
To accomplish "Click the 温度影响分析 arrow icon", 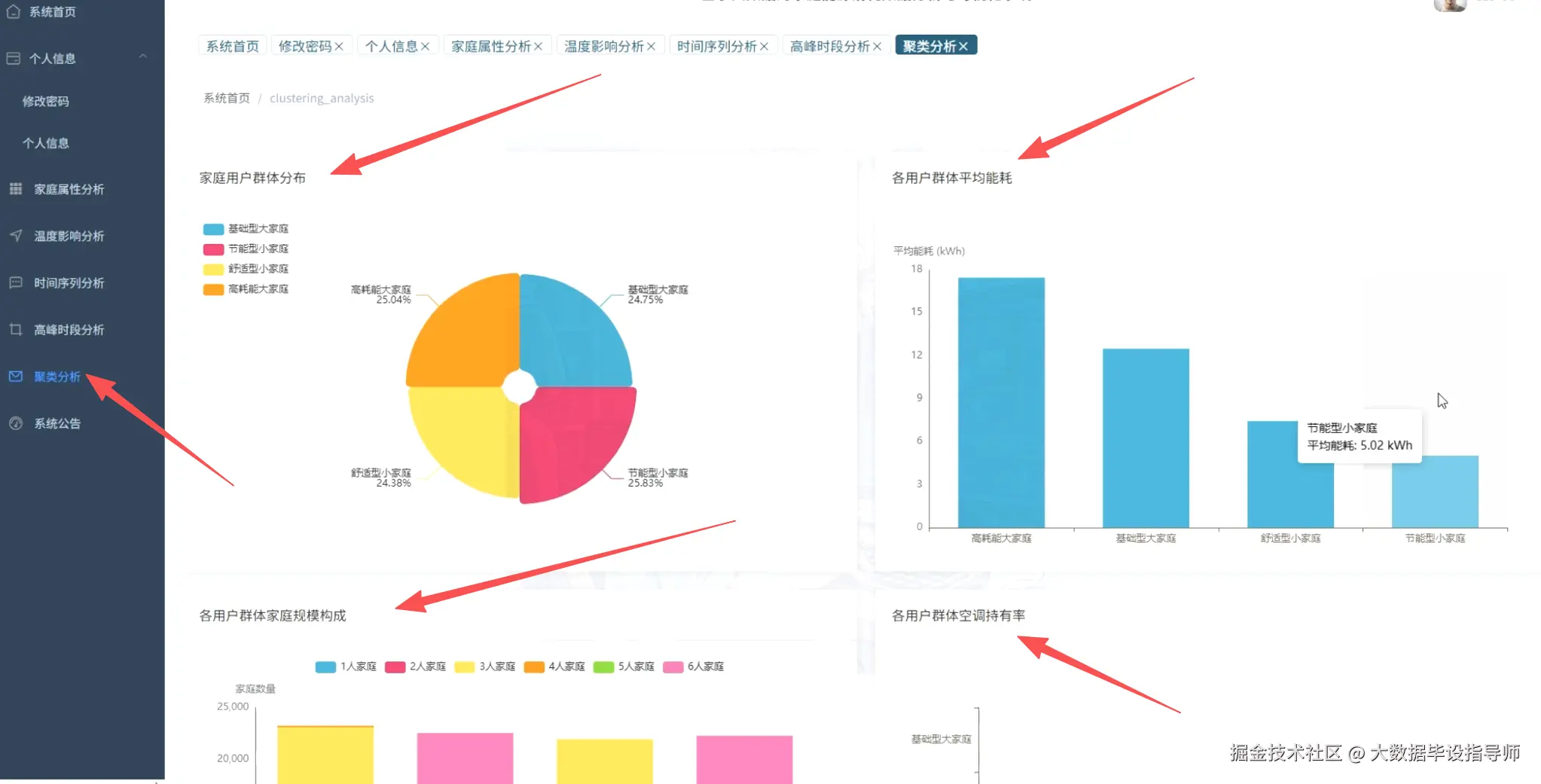I will (15, 236).
